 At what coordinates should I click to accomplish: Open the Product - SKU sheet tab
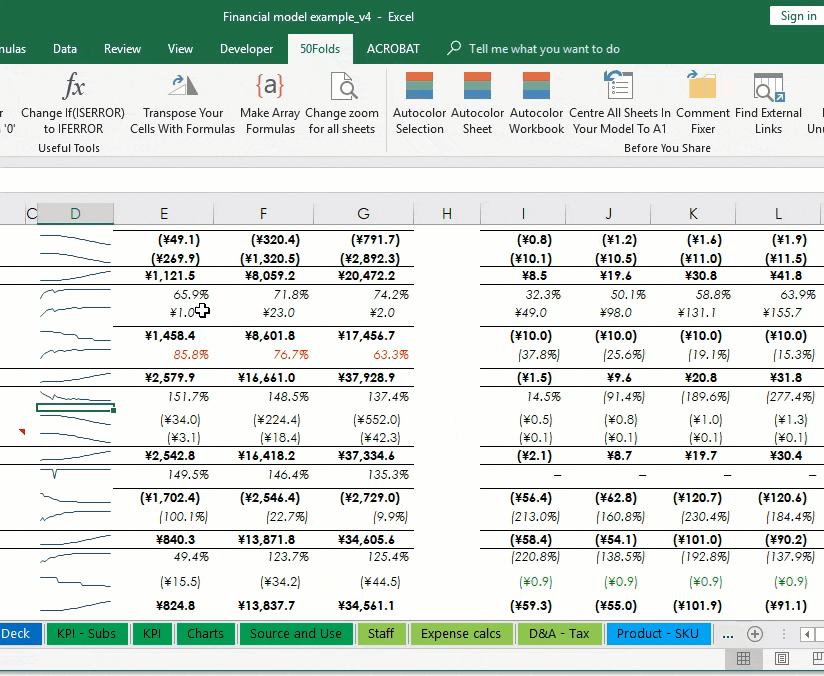coord(658,634)
